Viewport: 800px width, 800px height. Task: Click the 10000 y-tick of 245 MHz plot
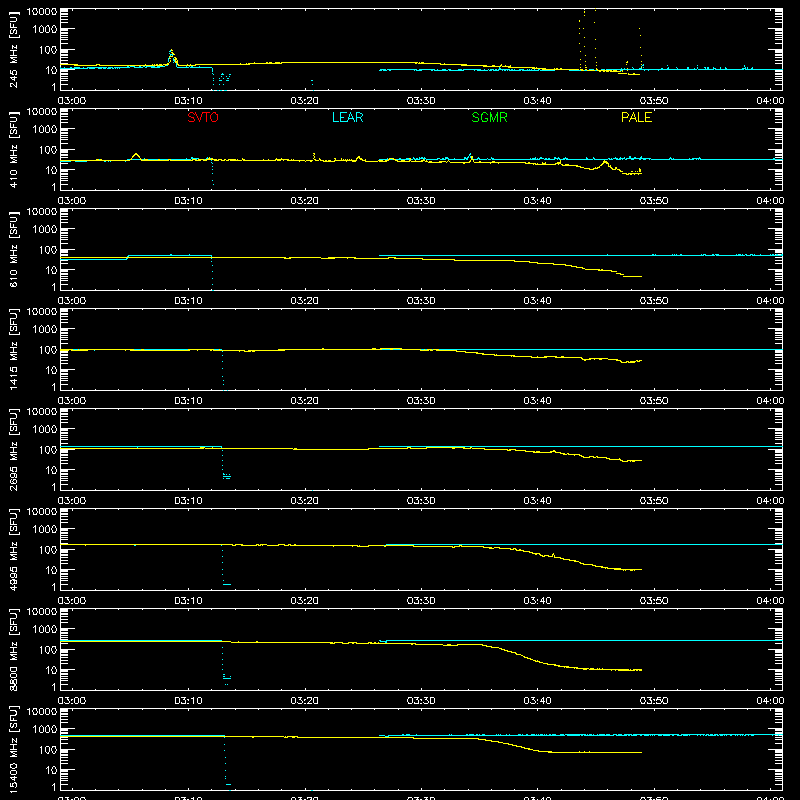(x=42, y=12)
